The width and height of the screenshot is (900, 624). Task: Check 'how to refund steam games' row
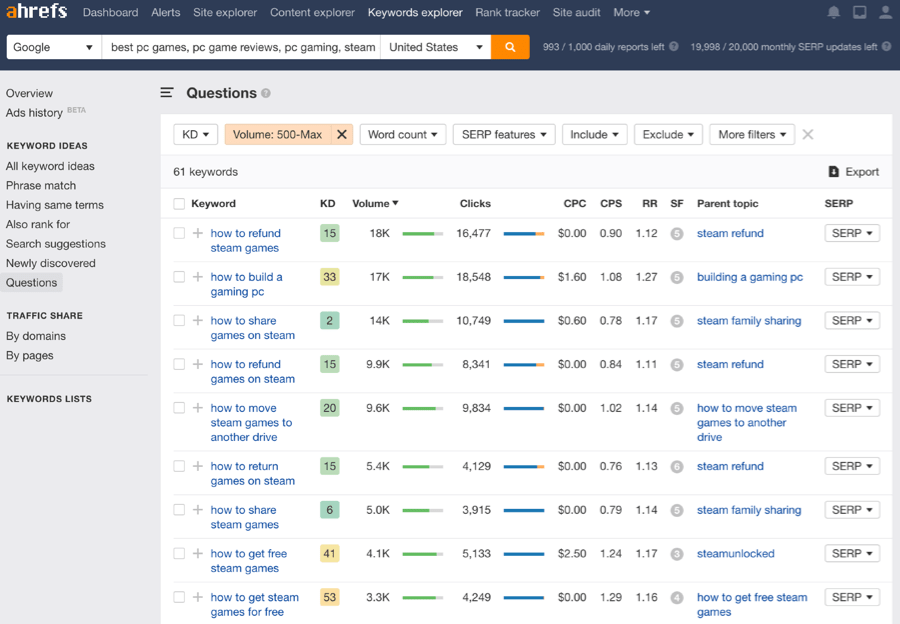(179, 233)
